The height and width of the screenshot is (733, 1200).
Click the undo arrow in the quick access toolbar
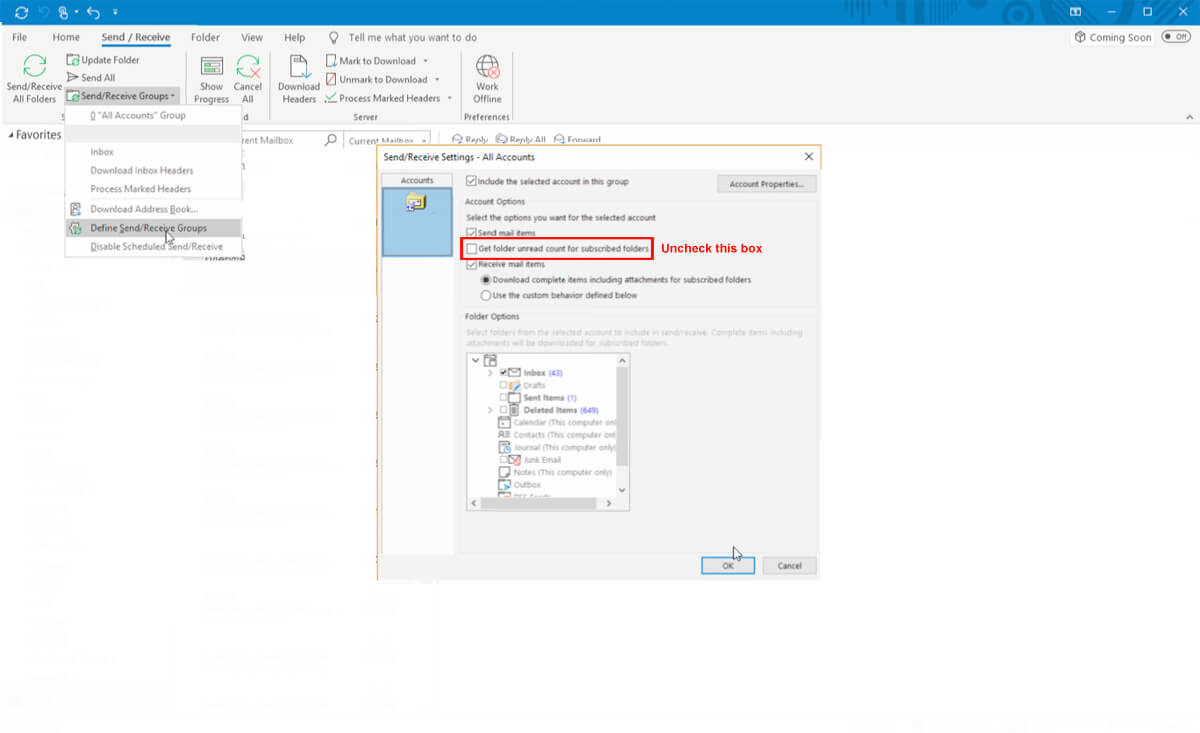(x=93, y=12)
